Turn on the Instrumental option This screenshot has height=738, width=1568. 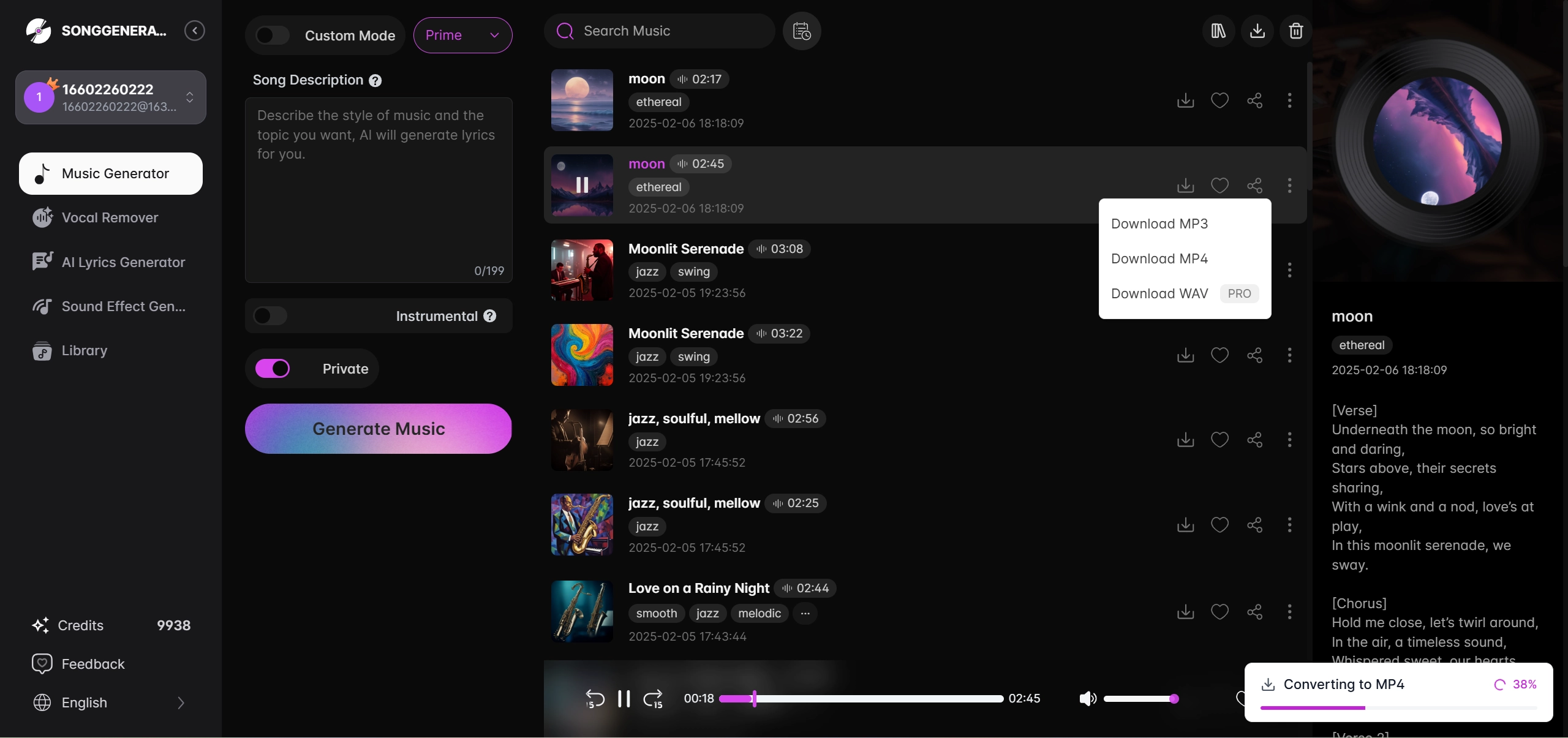(x=269, y=315)
